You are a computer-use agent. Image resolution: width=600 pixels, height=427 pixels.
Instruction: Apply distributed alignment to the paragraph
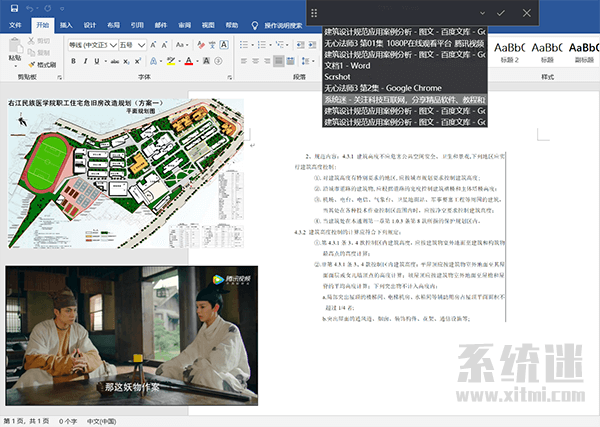290,61
